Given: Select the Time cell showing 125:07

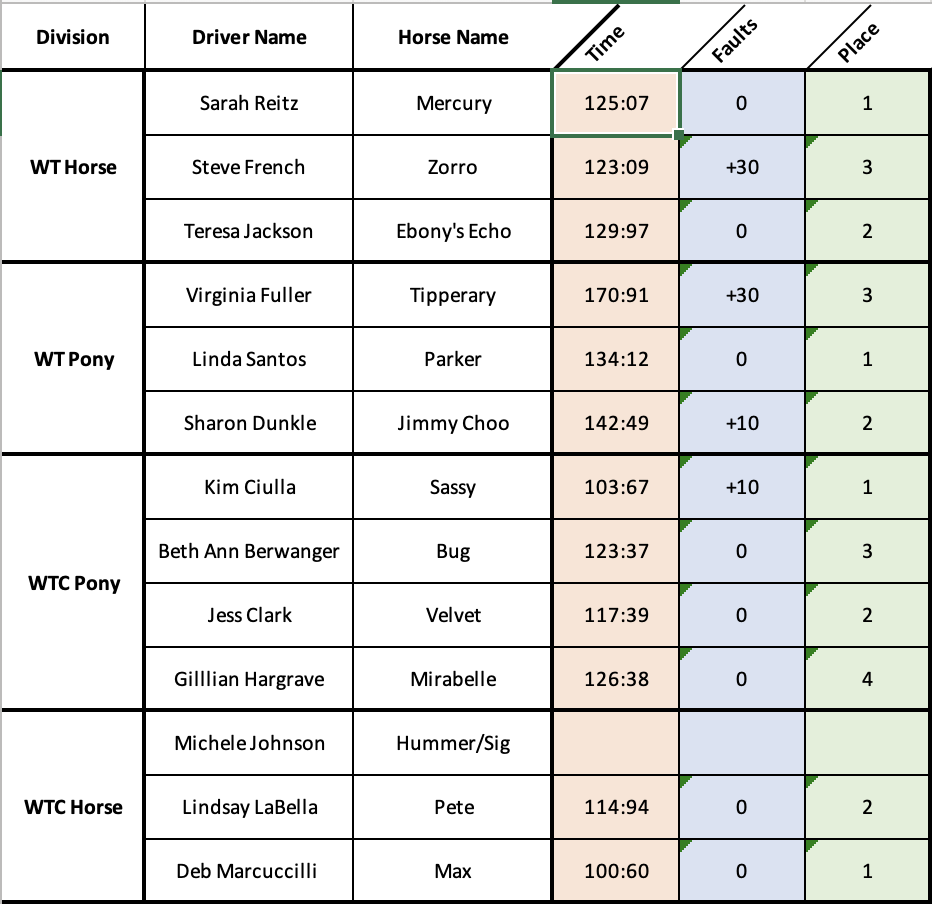Looking at the screenshot, I should pos(616,103).
